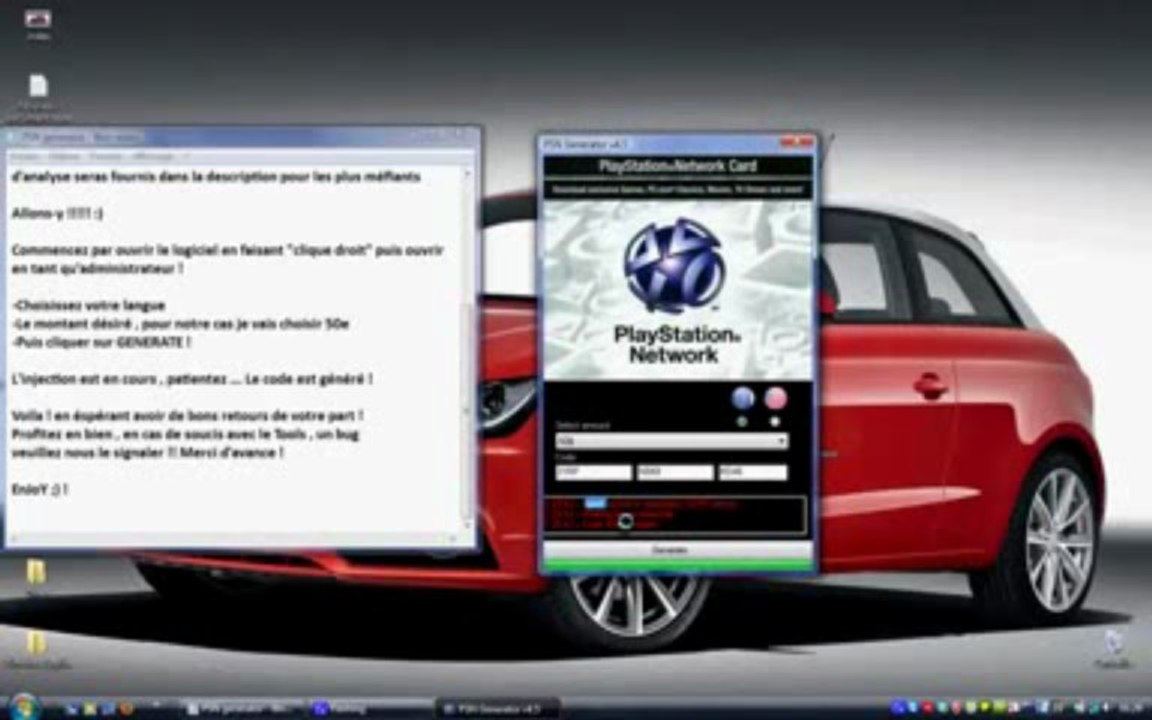Click the first Code field in PSN Generator
This screenshot has width=1152, height=720.
(x=594, y=472)
